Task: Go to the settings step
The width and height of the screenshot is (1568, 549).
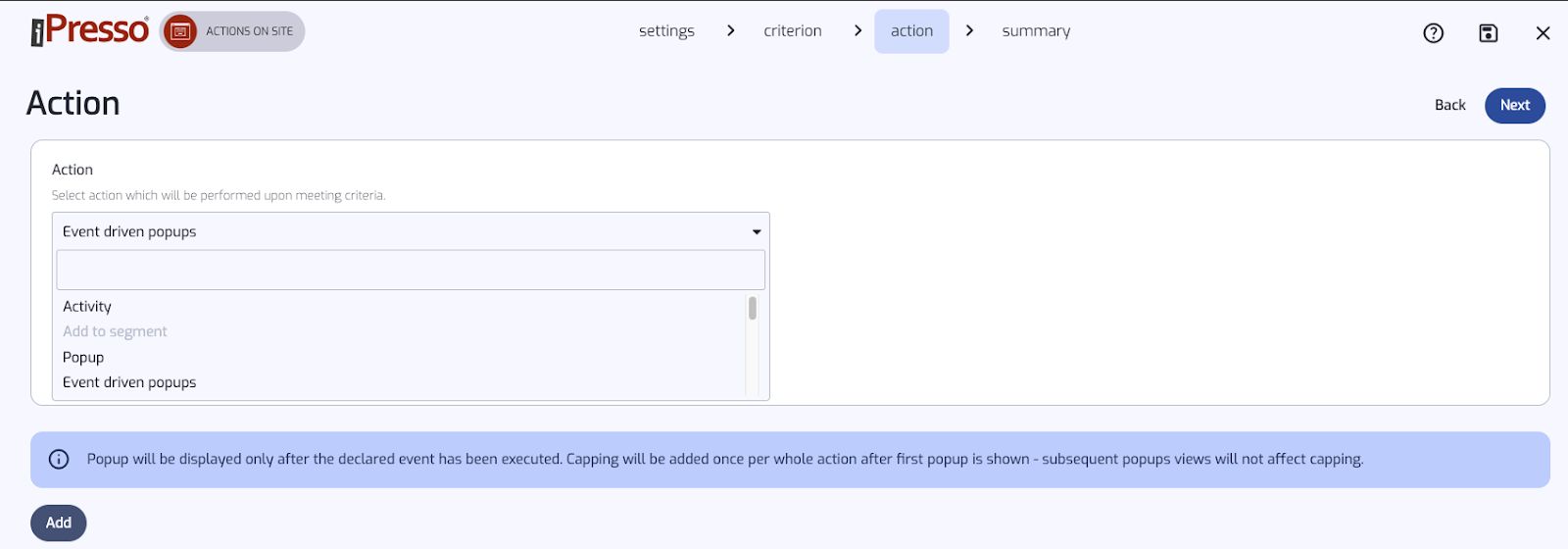Action: (x=666, y=30)
